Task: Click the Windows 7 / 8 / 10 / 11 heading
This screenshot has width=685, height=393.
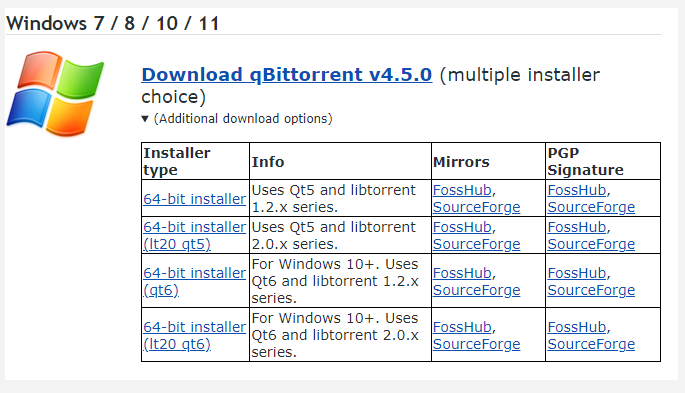Action: coord(113,23)
